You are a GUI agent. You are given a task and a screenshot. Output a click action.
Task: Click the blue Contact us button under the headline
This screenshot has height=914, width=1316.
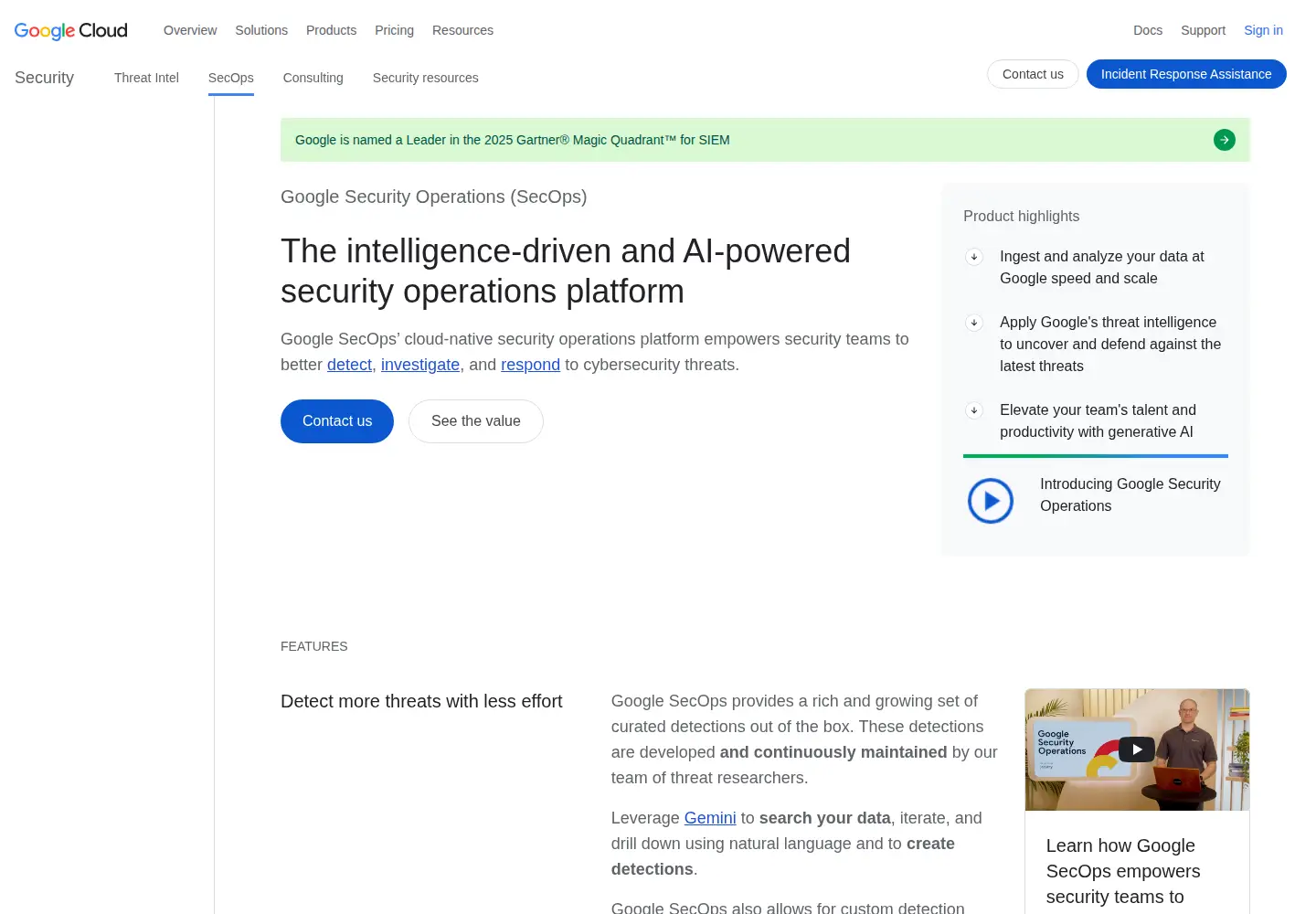pos(337,421)
